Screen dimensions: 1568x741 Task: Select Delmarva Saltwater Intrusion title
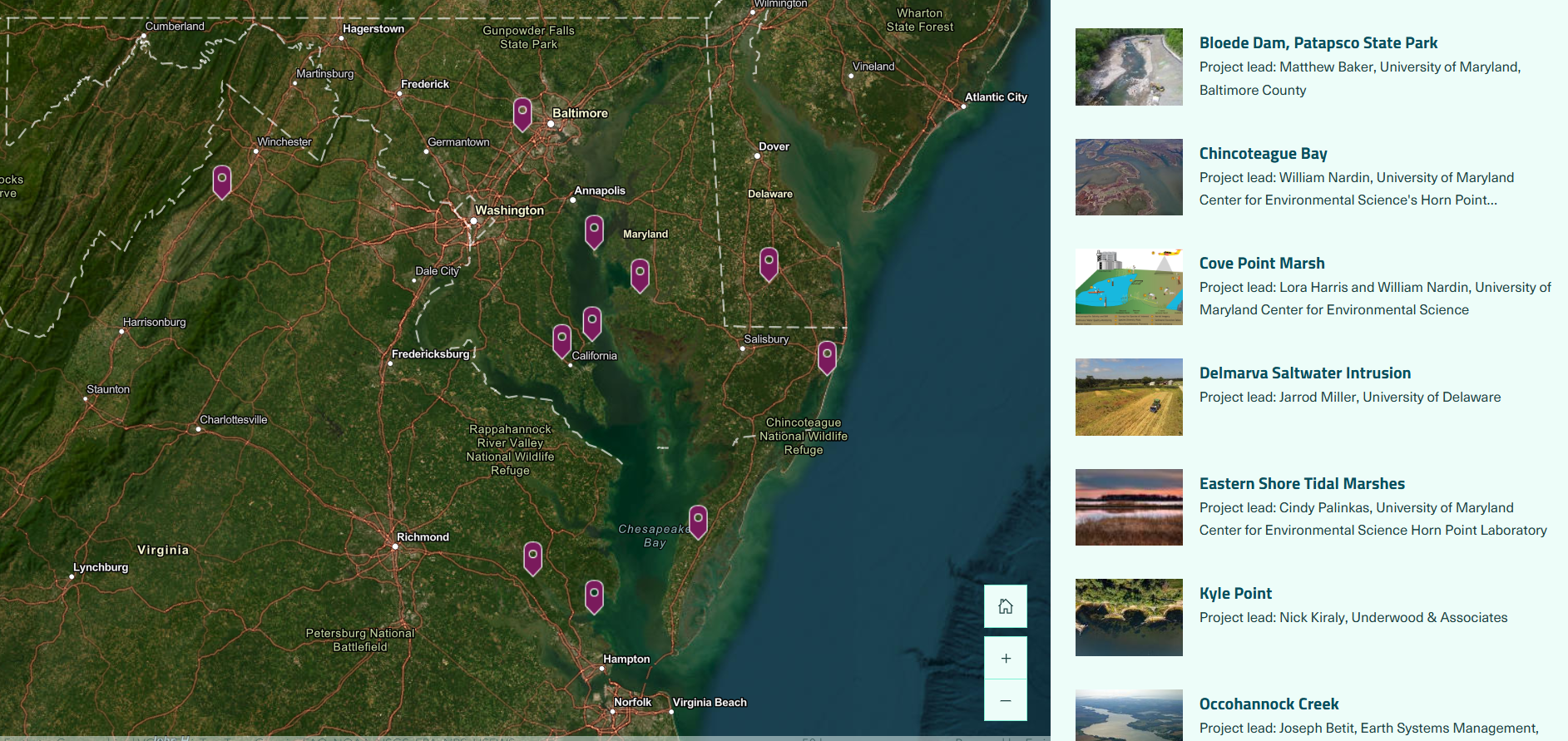[1304, 373]
